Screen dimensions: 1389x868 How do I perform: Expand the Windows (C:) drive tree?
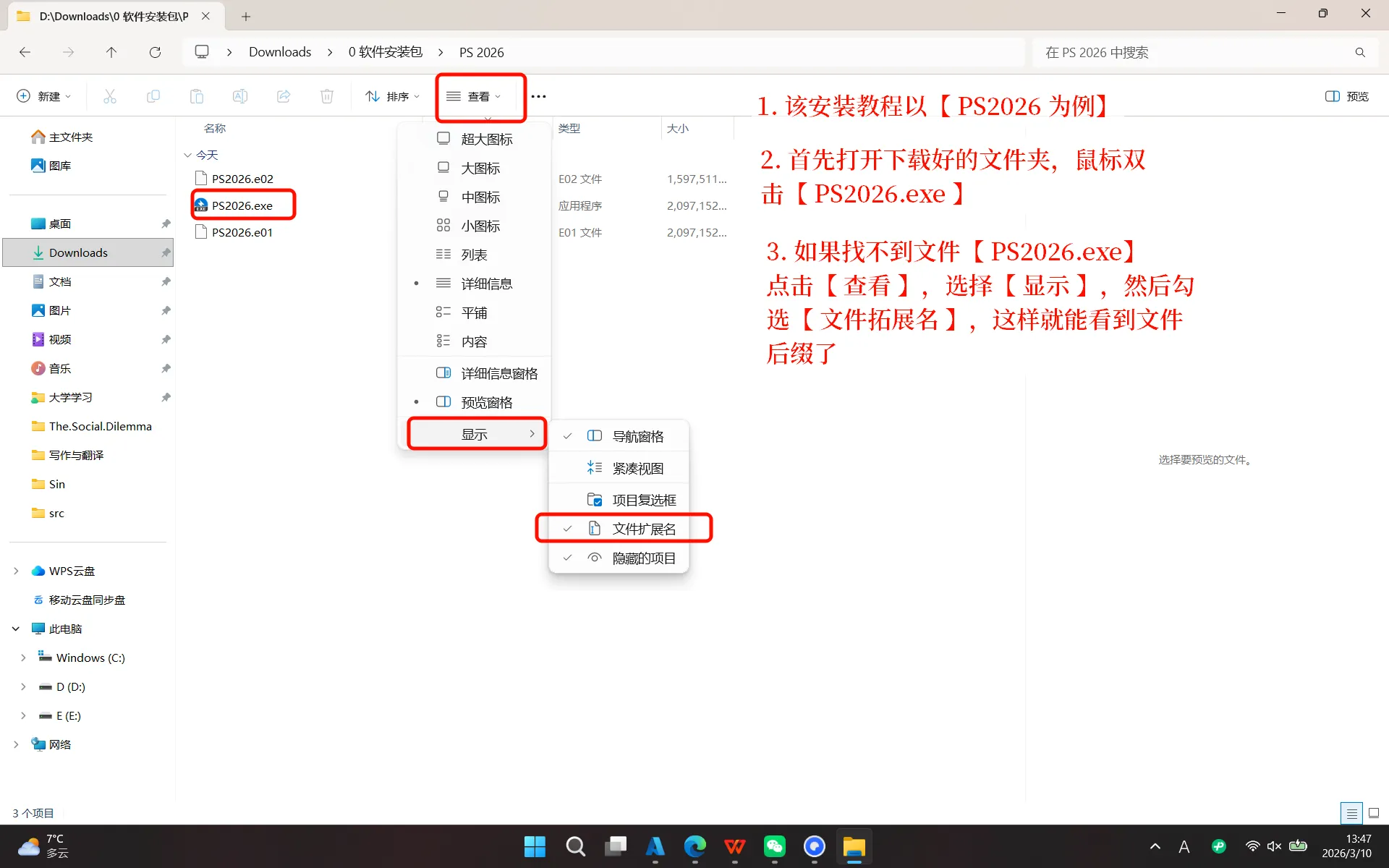[23, 658]
